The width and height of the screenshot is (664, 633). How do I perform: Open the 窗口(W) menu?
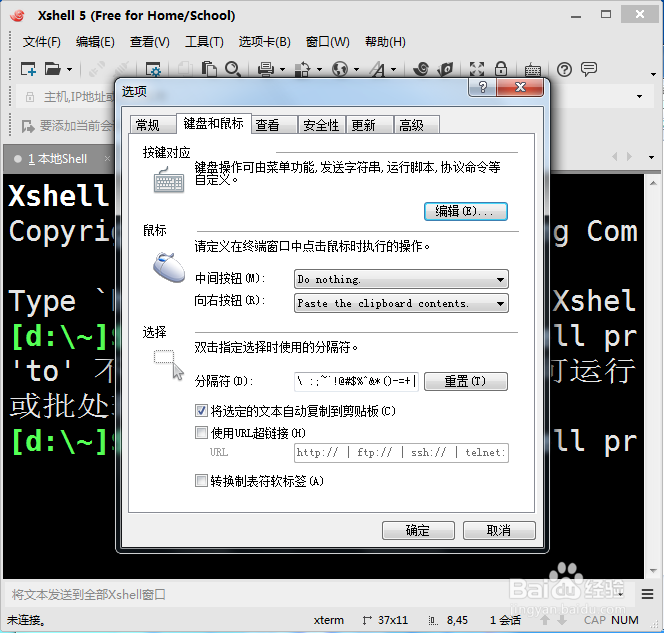point(328,42)
